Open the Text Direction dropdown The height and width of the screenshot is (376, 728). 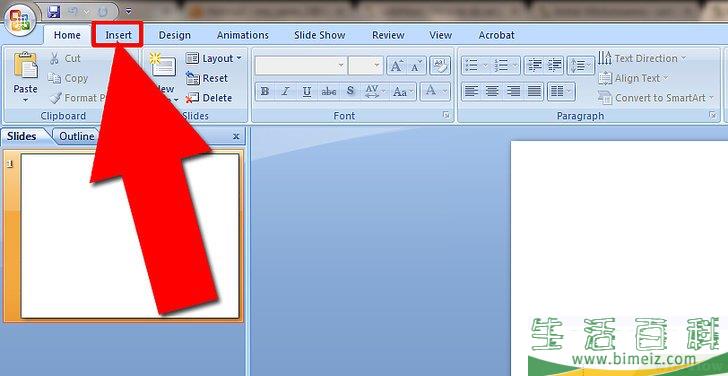click(642, 58)
